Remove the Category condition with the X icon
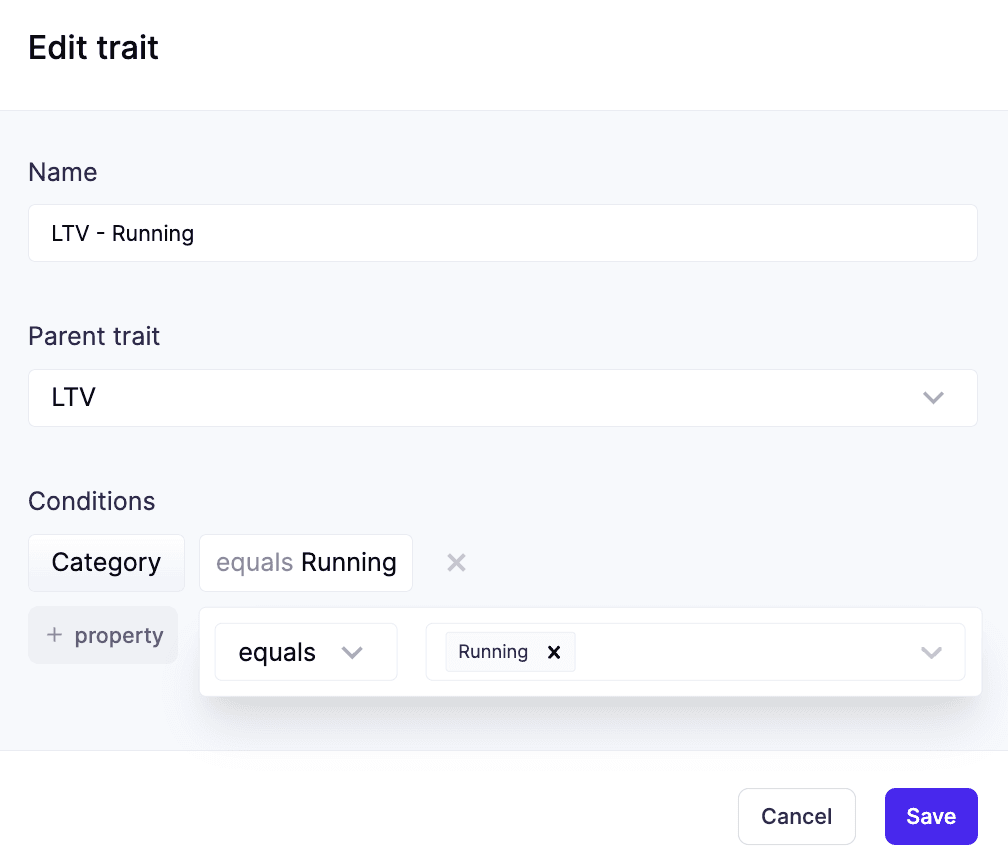The image size is (1008, 866). pos(456,563)
